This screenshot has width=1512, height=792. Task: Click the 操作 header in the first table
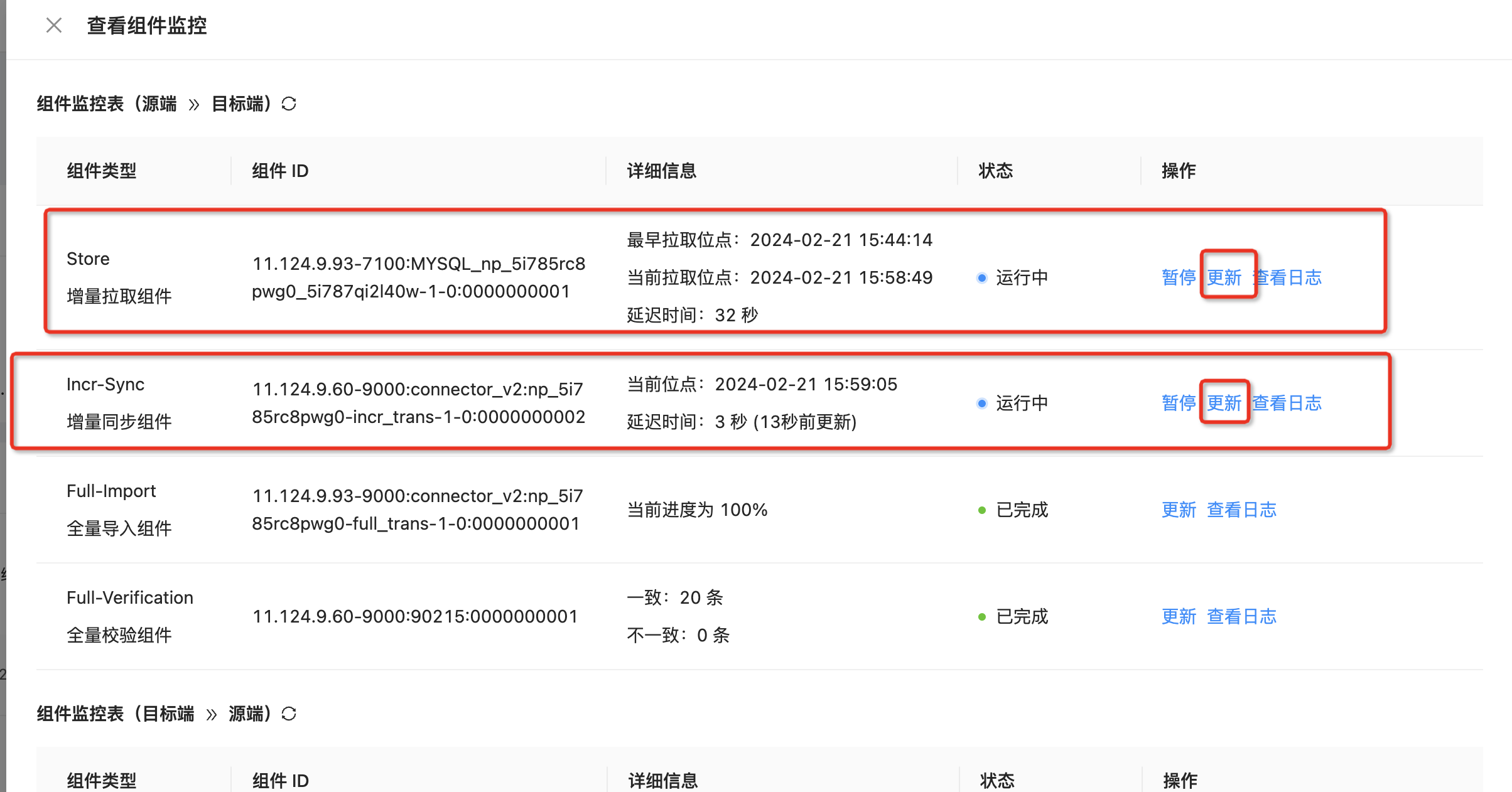point(1179,171)
